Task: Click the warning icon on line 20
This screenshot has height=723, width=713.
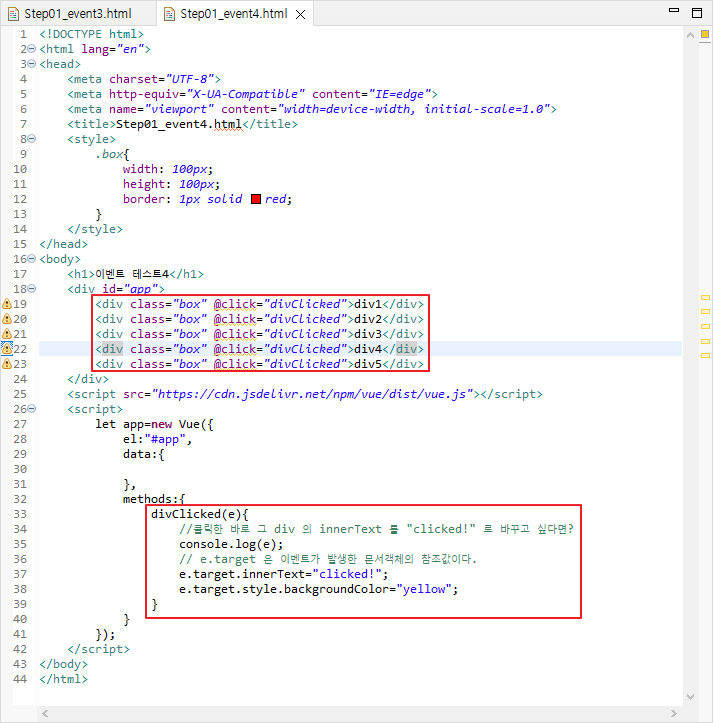Action: [7, 319]
